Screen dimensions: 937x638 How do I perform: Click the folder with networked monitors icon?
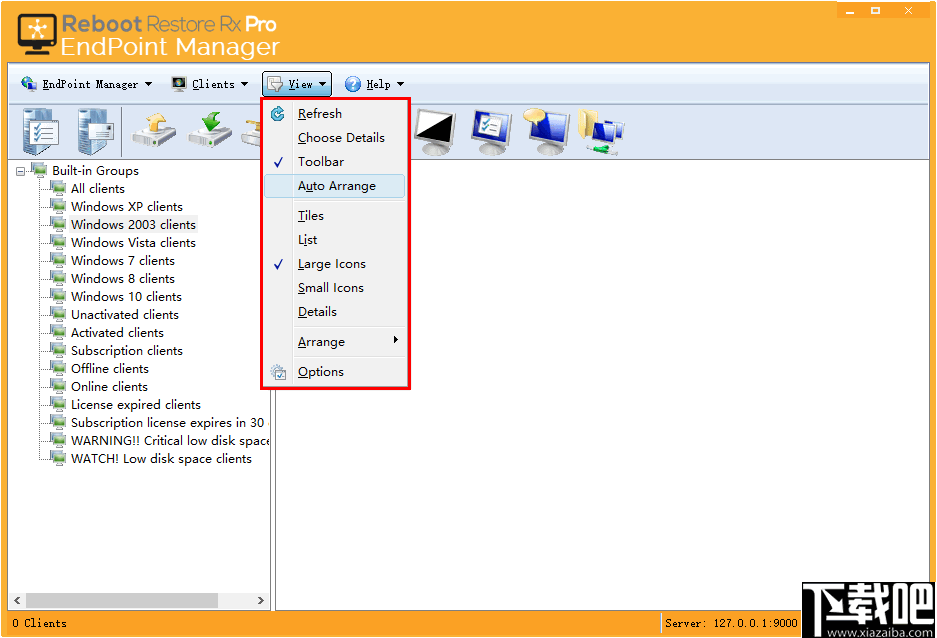(601, 132)
